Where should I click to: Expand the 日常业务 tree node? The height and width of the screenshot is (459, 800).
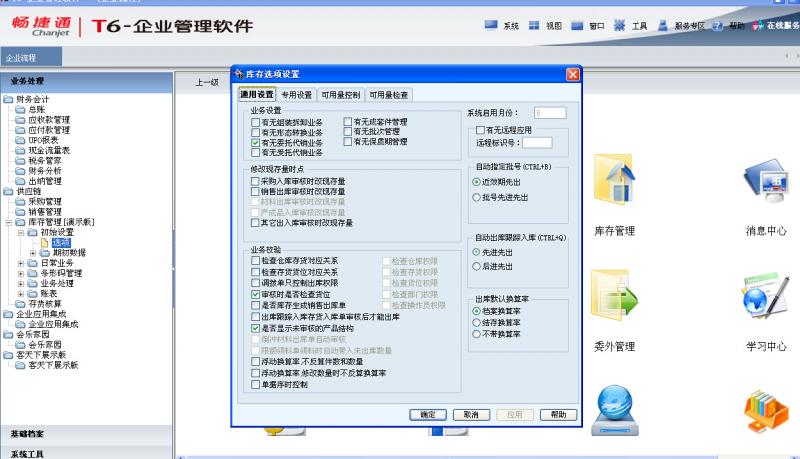(x=21, y=263)
